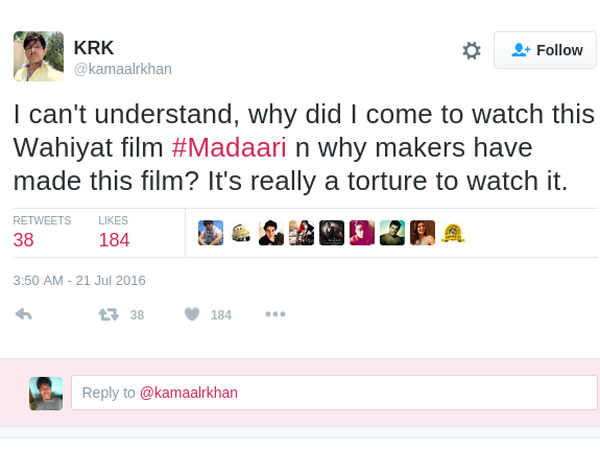Click the first liker avatar in the row
This screenshot has height=450, width=600.
pos(210,233)
